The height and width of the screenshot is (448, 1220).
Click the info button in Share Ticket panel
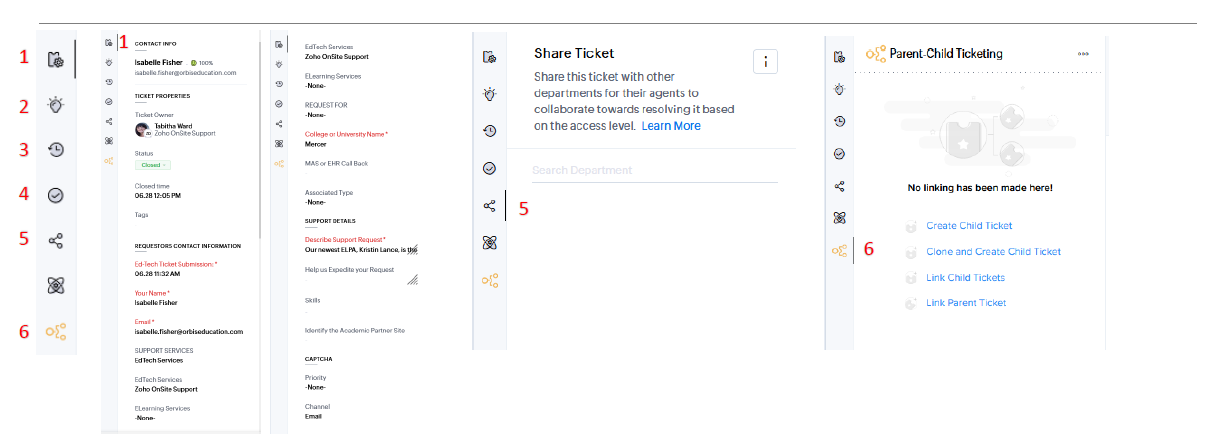coord(765,62)
